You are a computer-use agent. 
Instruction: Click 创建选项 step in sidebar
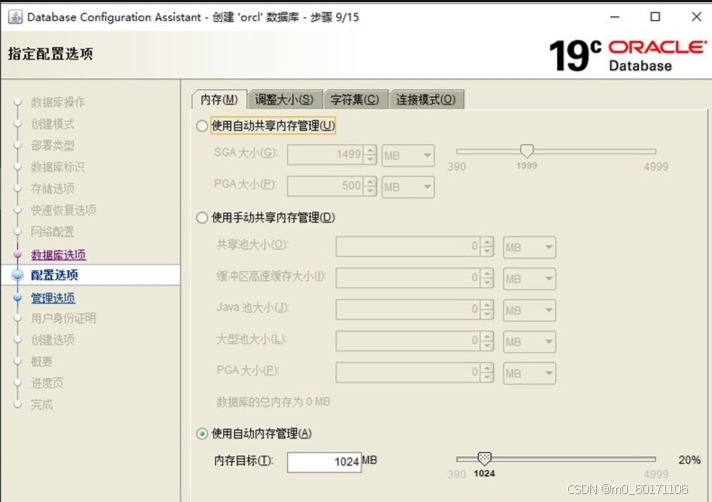pyautogui.click(x=53, y=340)
